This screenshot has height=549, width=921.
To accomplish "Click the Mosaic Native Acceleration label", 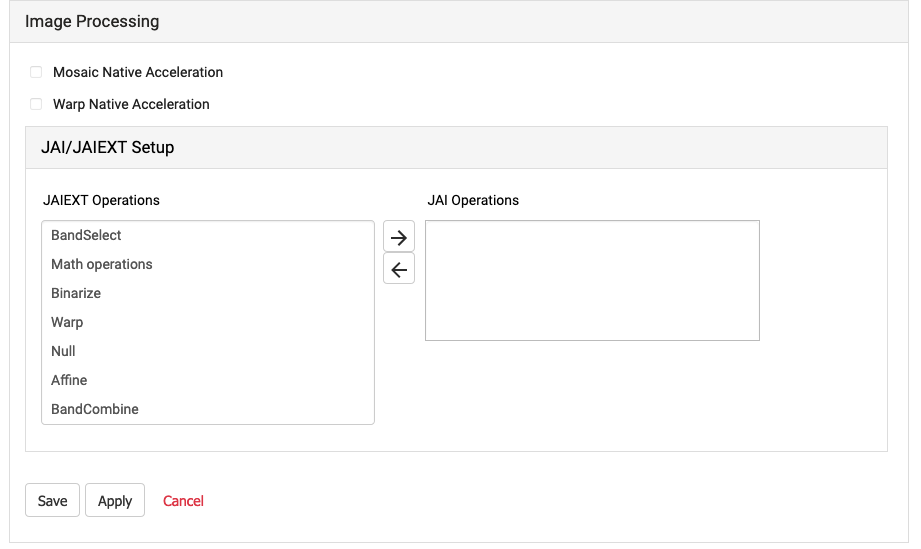I will (138, 72).
